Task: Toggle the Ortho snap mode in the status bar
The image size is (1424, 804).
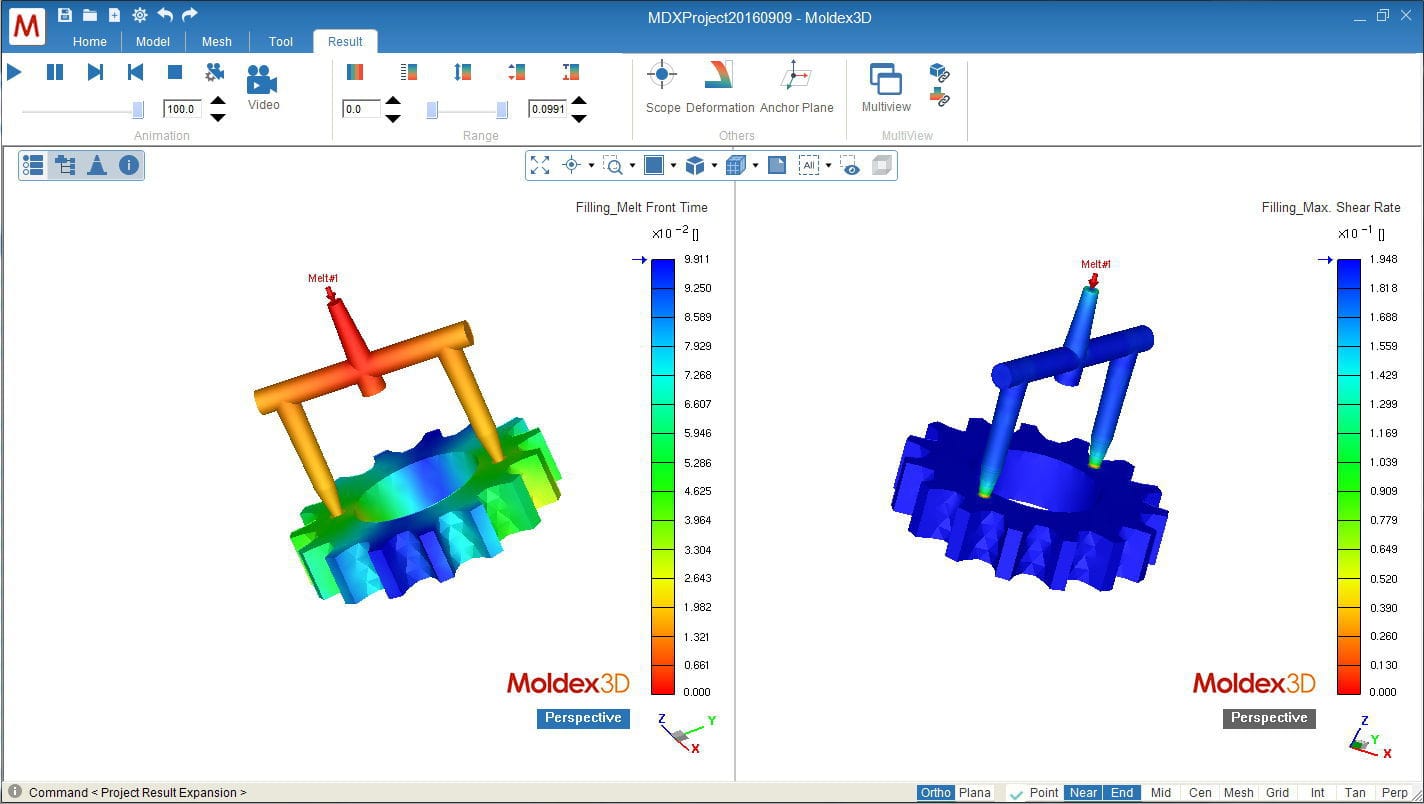Action: pyautogui.click(x=934, y=792)
